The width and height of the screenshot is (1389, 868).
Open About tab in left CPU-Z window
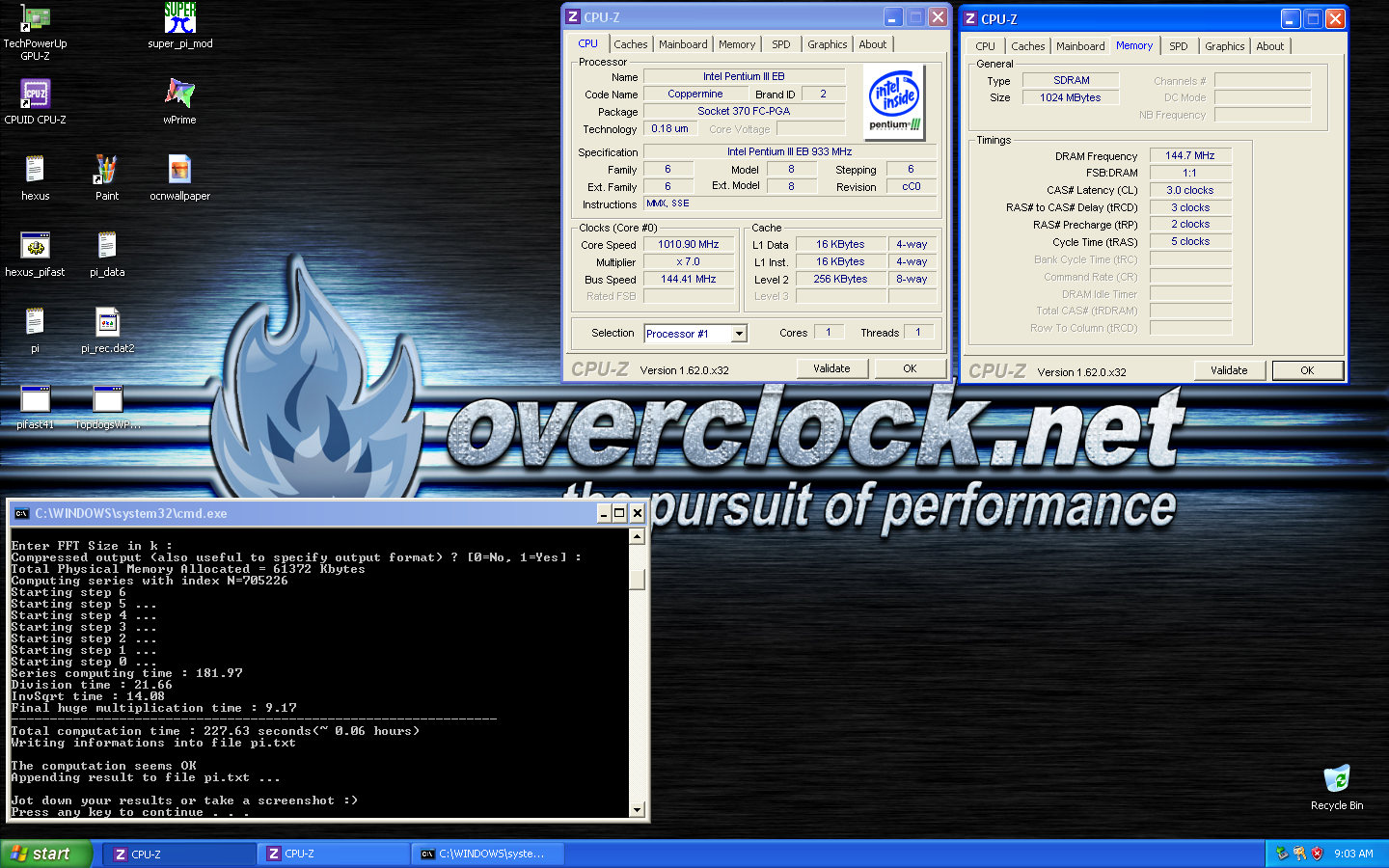[873, 44]
